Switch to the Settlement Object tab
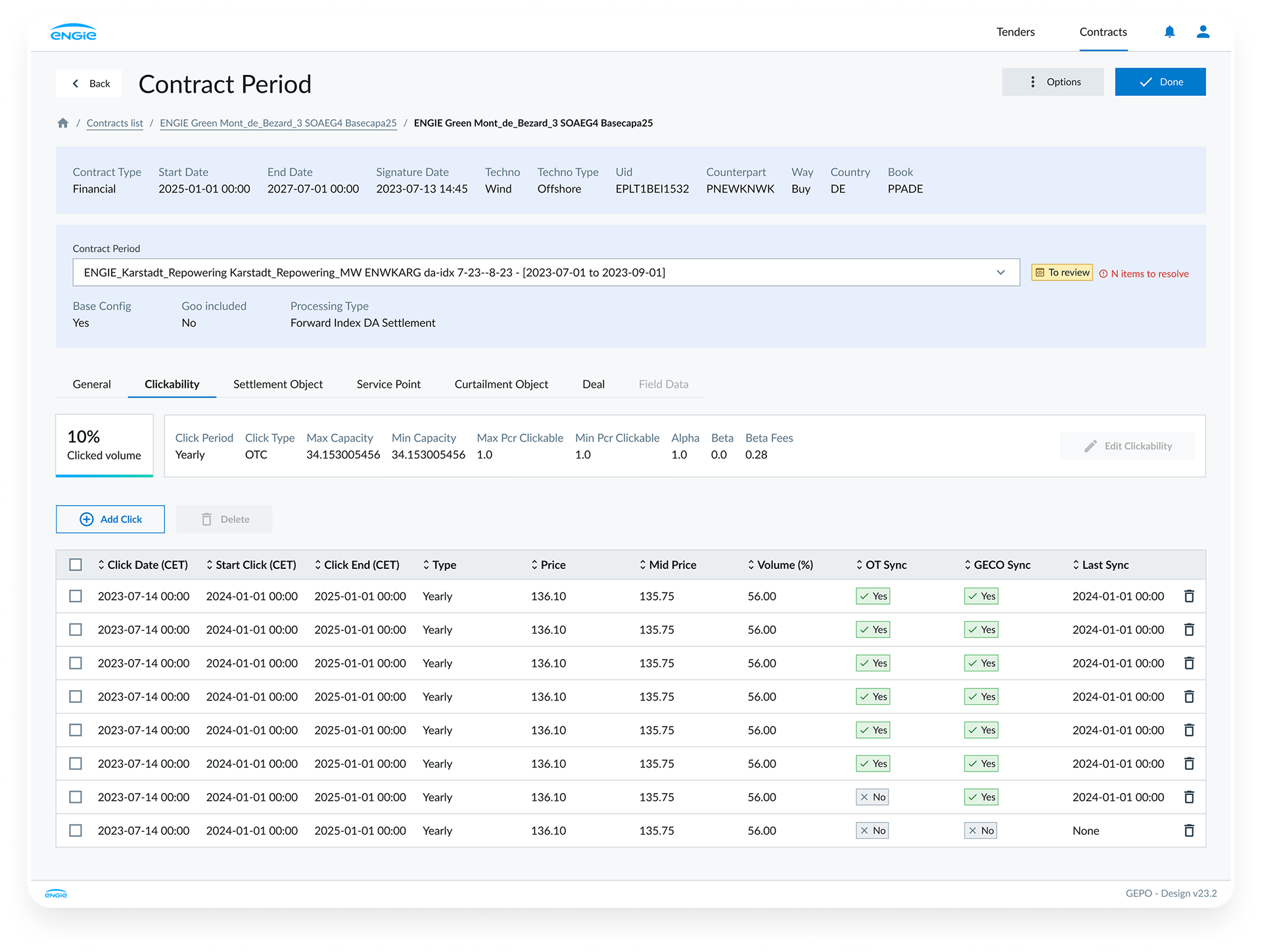 coord(278,384)
